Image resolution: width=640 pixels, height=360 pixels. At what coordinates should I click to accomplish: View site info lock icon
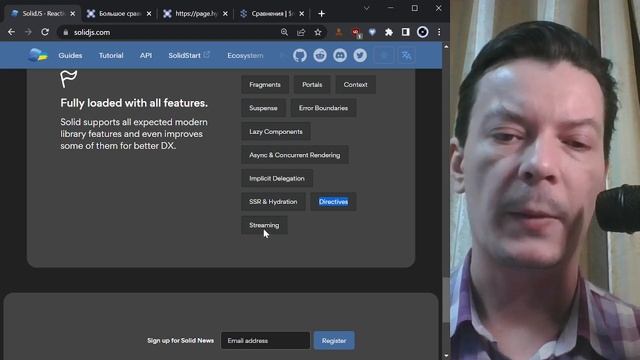tap(66, 32)
